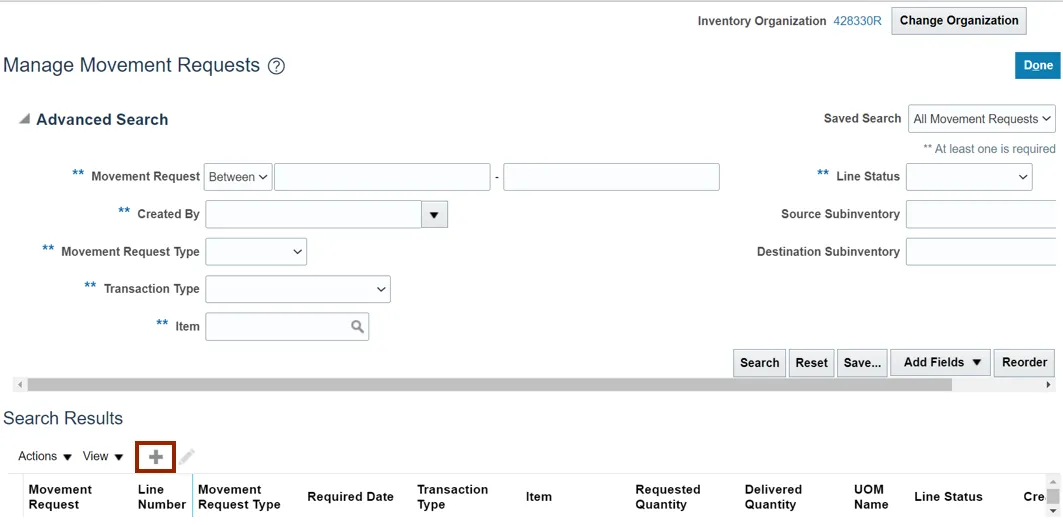Viewport: 1063px width, 525px height.
Task: Click the plus icon to add movement request
Action: coord(156,457)
